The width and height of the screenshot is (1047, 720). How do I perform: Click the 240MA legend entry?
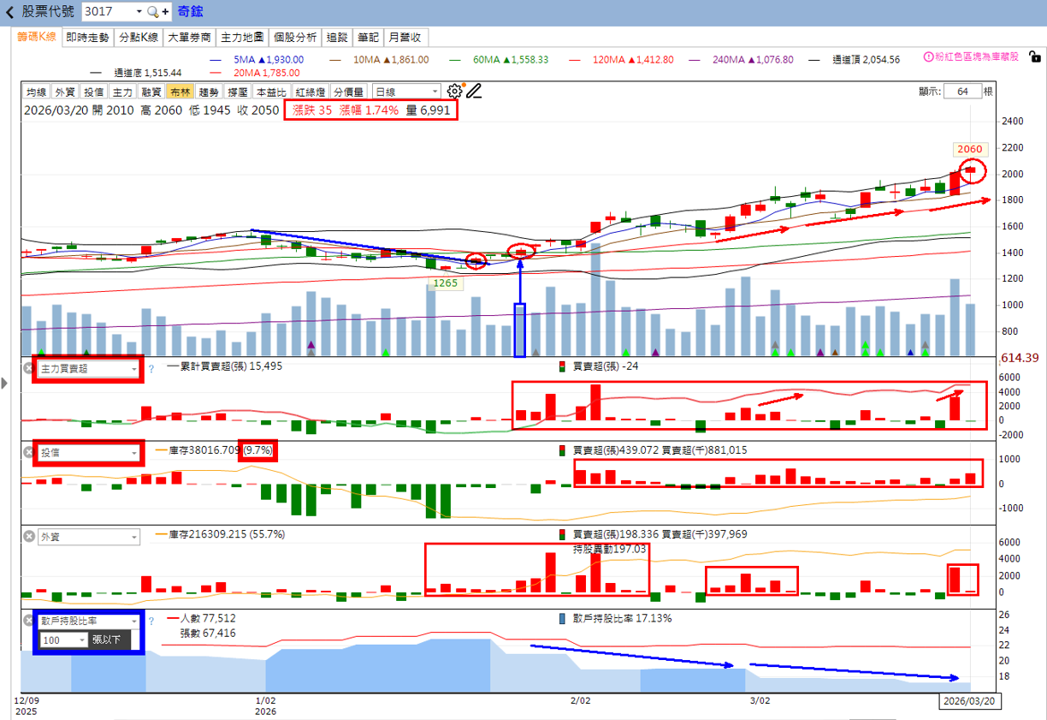tap(741, 59)
